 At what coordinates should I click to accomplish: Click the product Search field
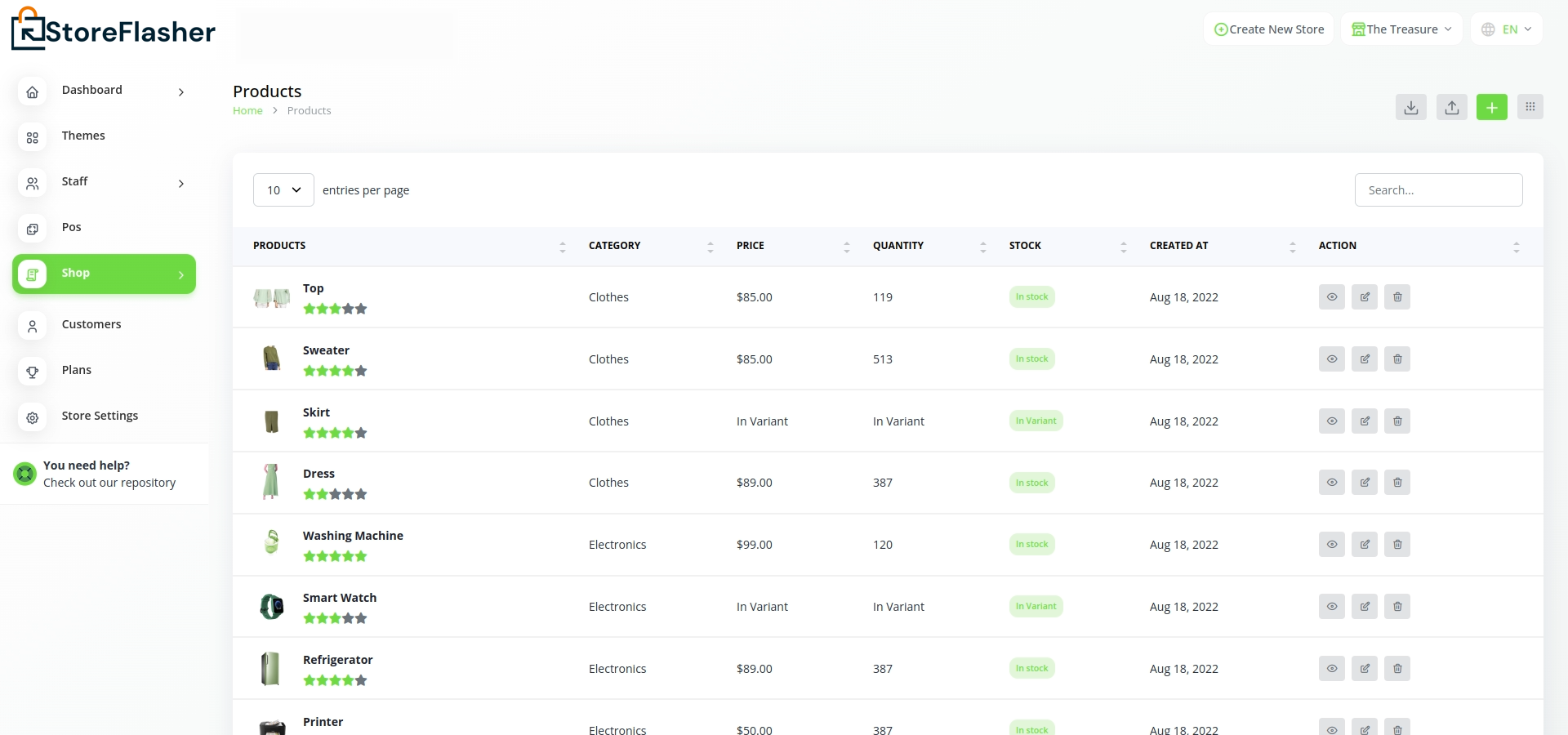pos(1438,190)
